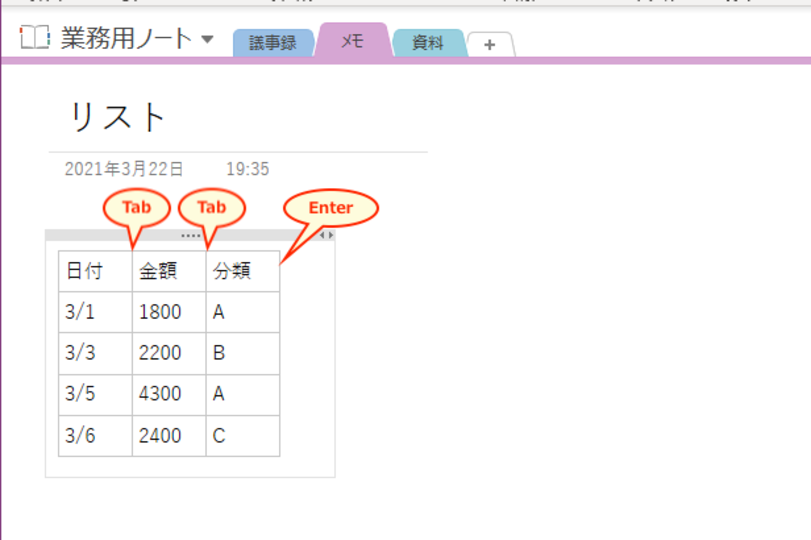Image resolution: width=811 pixels, height=540 pixels.
Task: Click the cell containing 4300
Action: coord(169,394)
